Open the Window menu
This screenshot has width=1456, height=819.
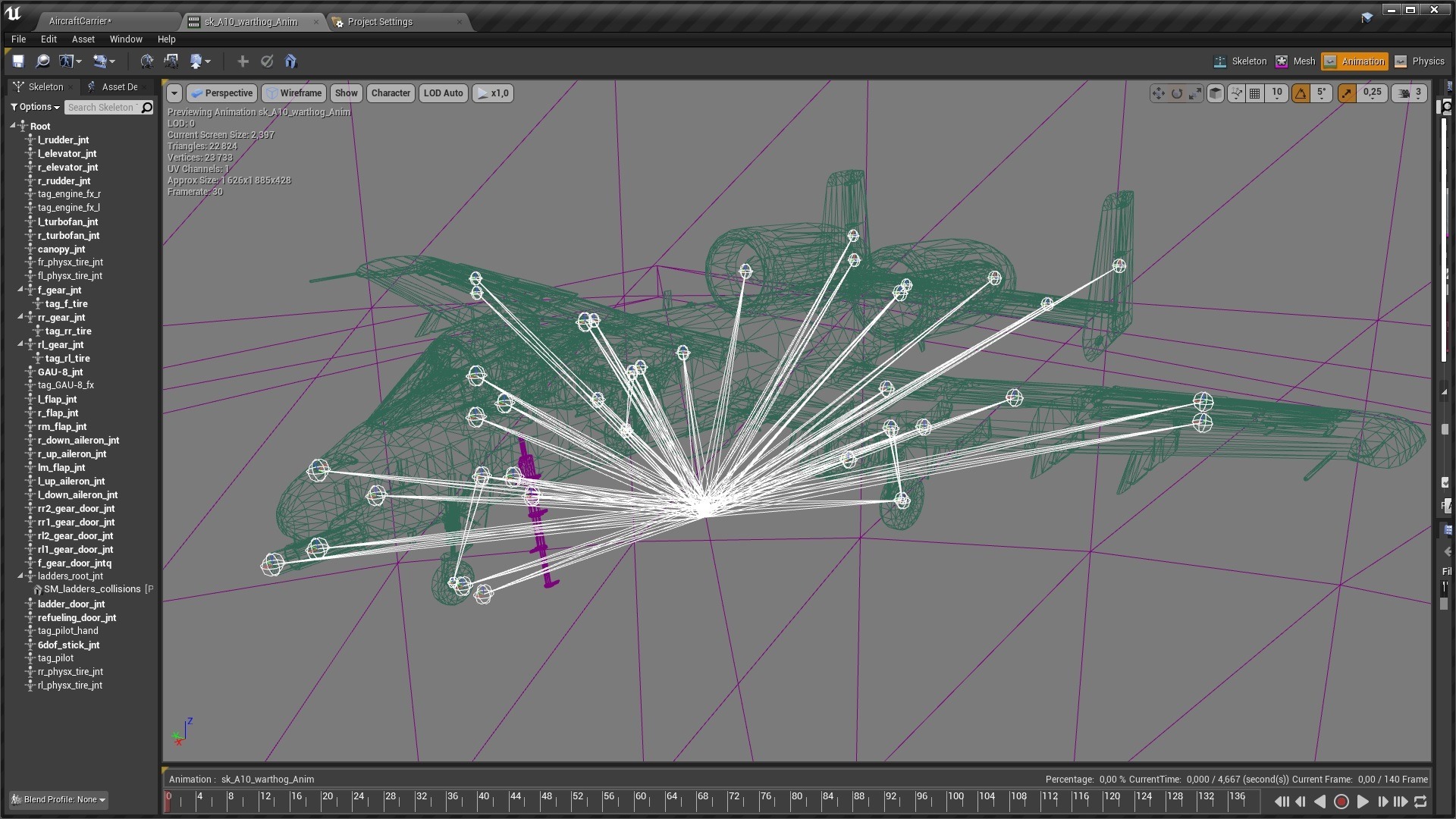coord(126,39)
